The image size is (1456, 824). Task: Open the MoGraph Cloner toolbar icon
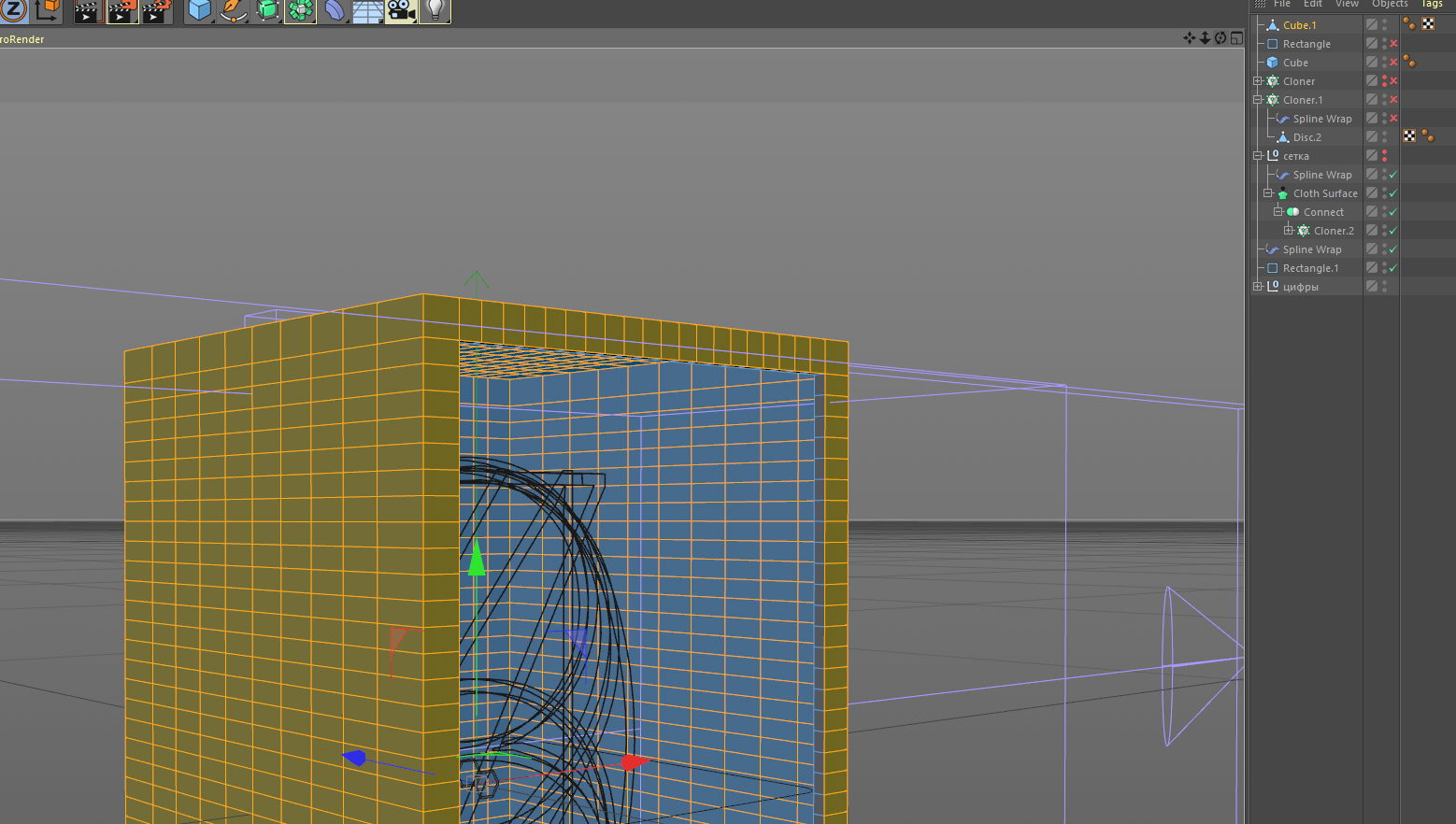pos(300,11)
